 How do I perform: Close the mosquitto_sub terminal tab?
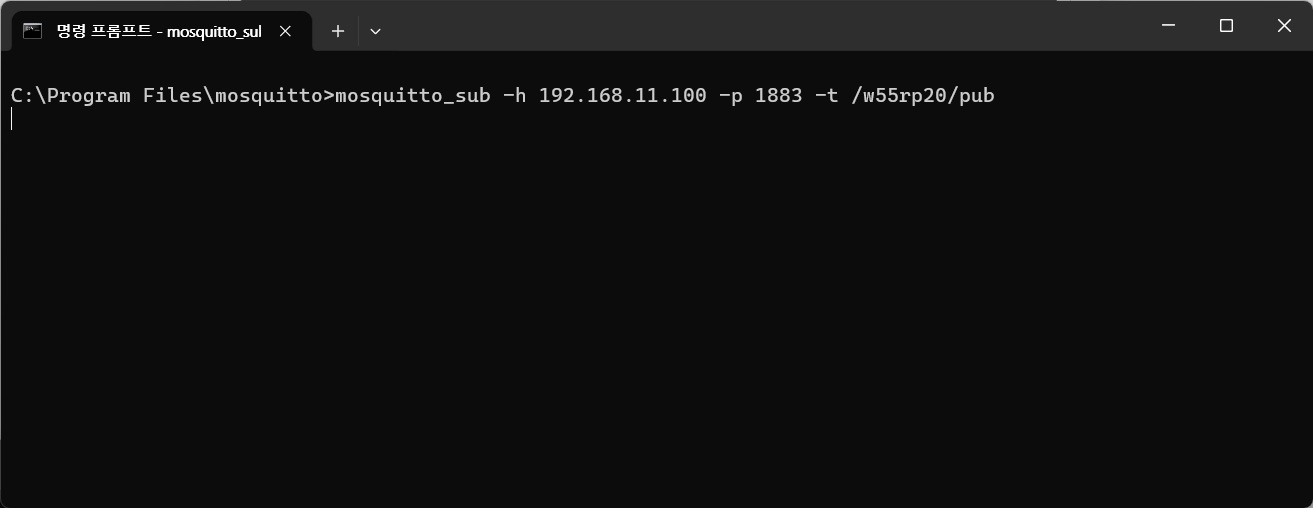[285, 31]
